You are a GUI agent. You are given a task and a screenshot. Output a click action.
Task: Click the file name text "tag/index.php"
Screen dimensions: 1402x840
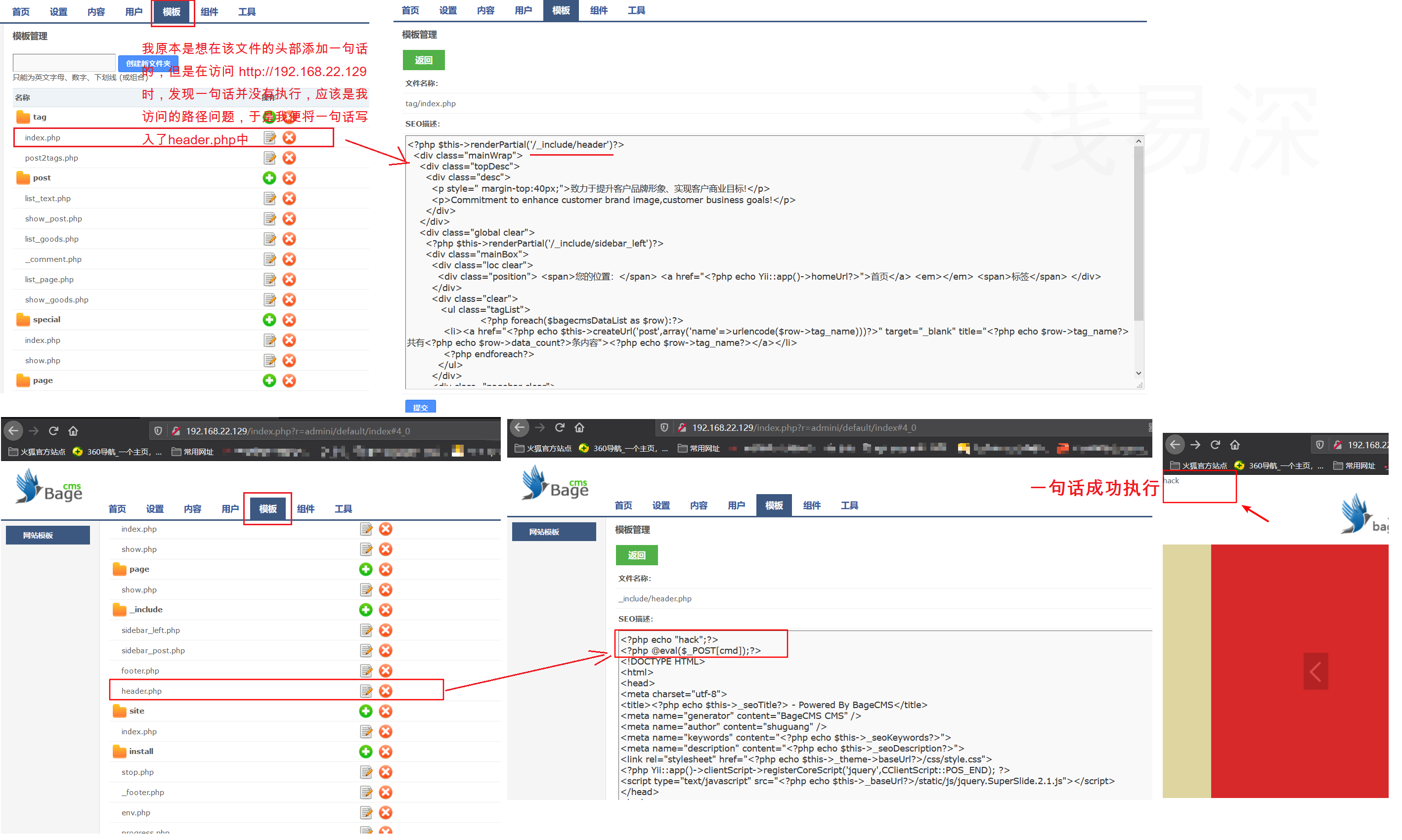(x=431, y=104)
